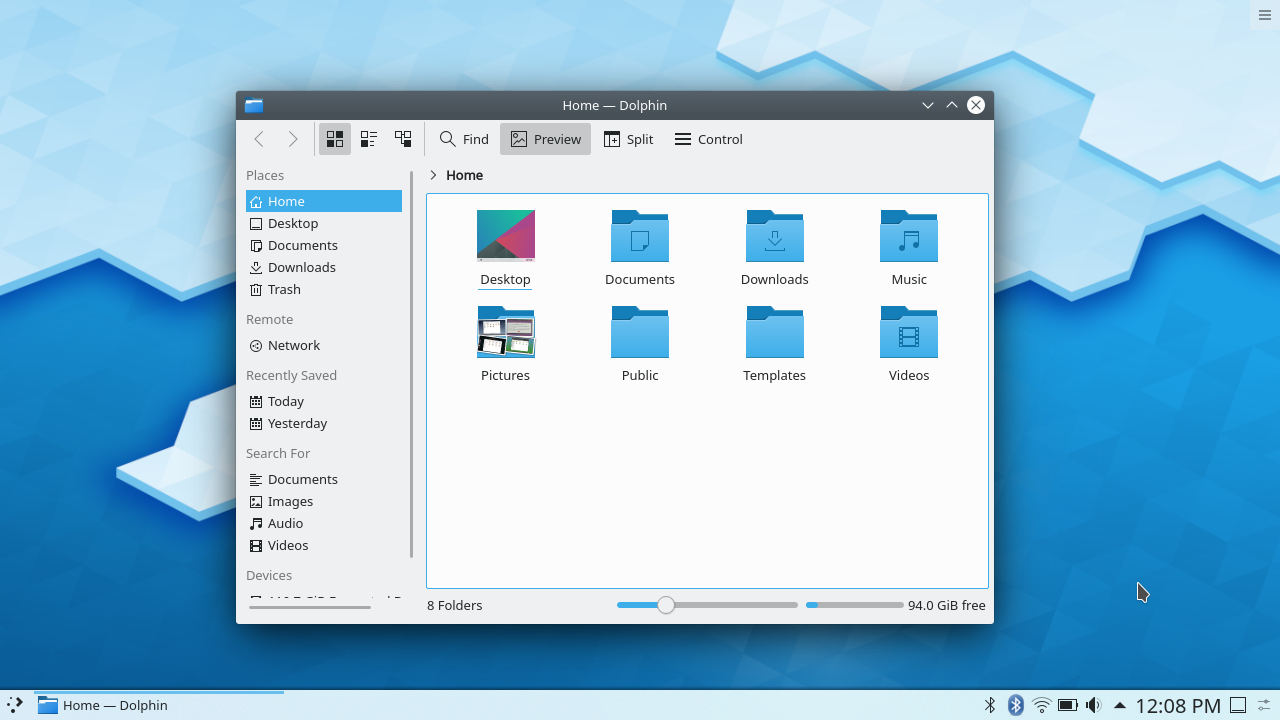
Task: Open the Control menu
Action: point(708,139)
